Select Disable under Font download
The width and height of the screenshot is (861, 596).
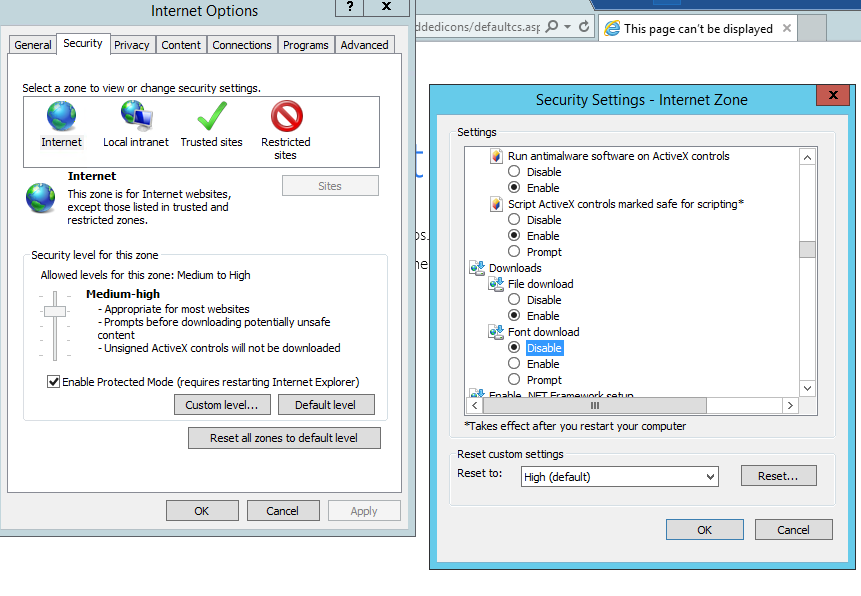pos(514,347)
